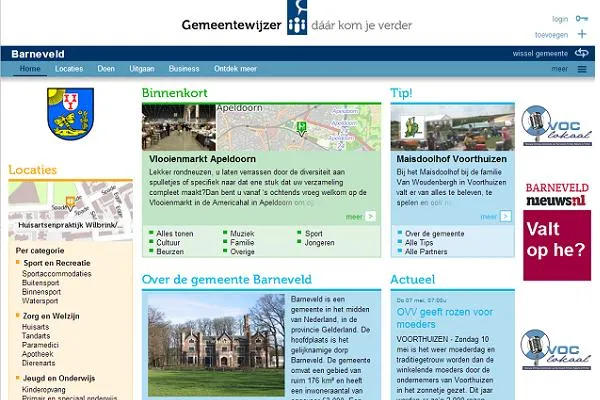Select the Home tab
This screenshot has height=400, width=600.
[x=30, y=69]
